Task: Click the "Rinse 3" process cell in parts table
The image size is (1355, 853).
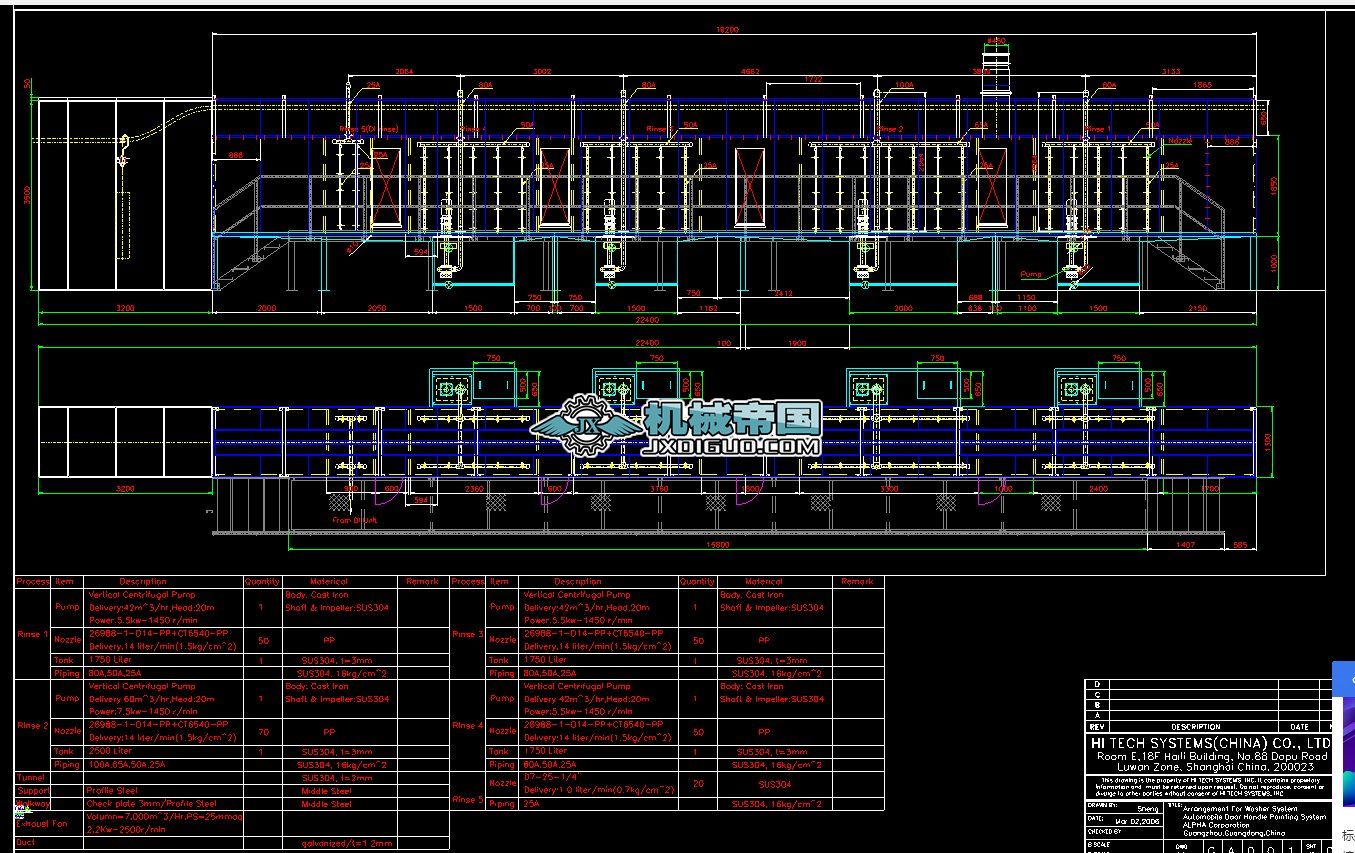Action: (467, 634)
